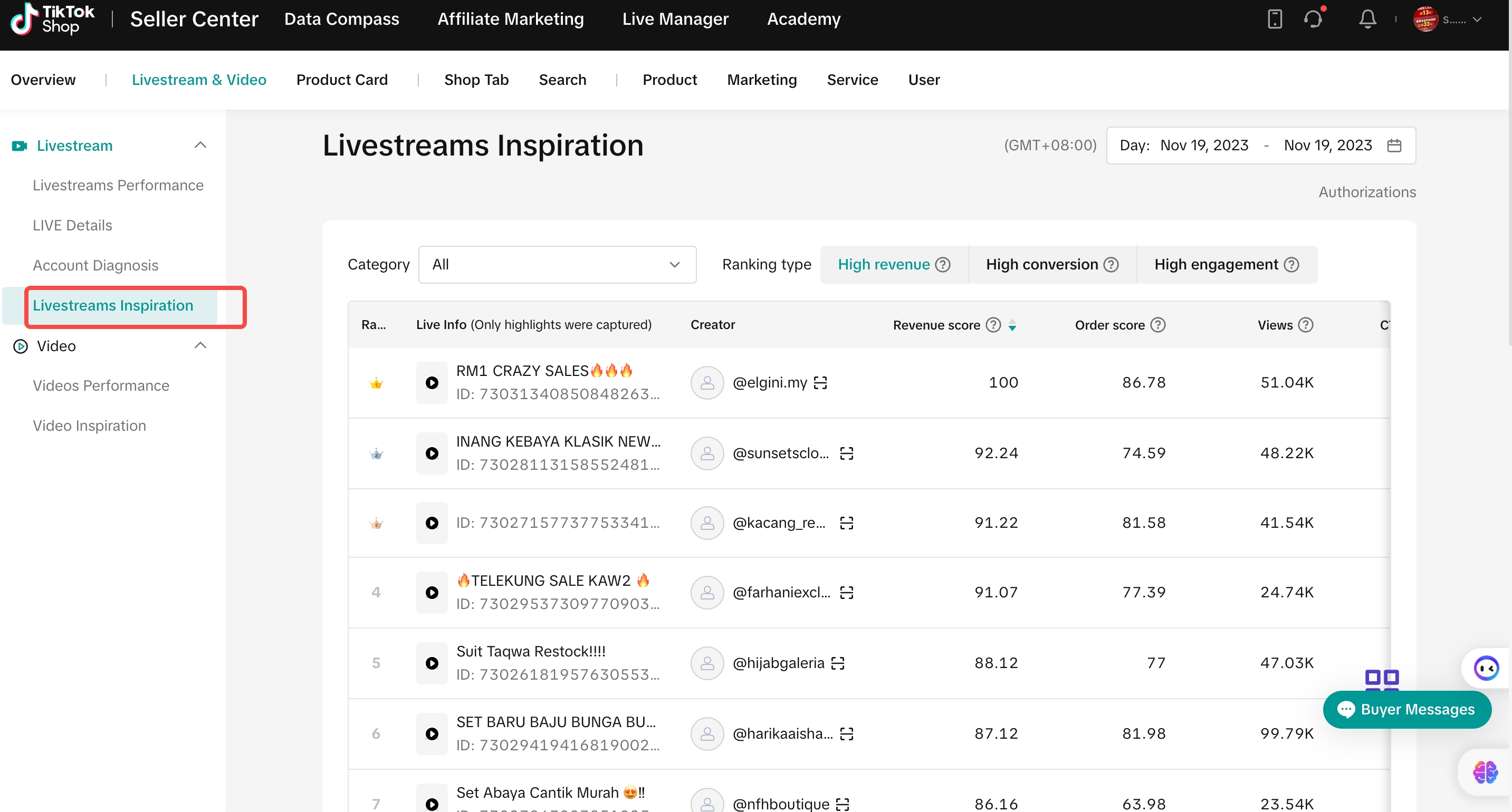
Task: Click the mobile phone icon in header
Action: [1274, 19]
